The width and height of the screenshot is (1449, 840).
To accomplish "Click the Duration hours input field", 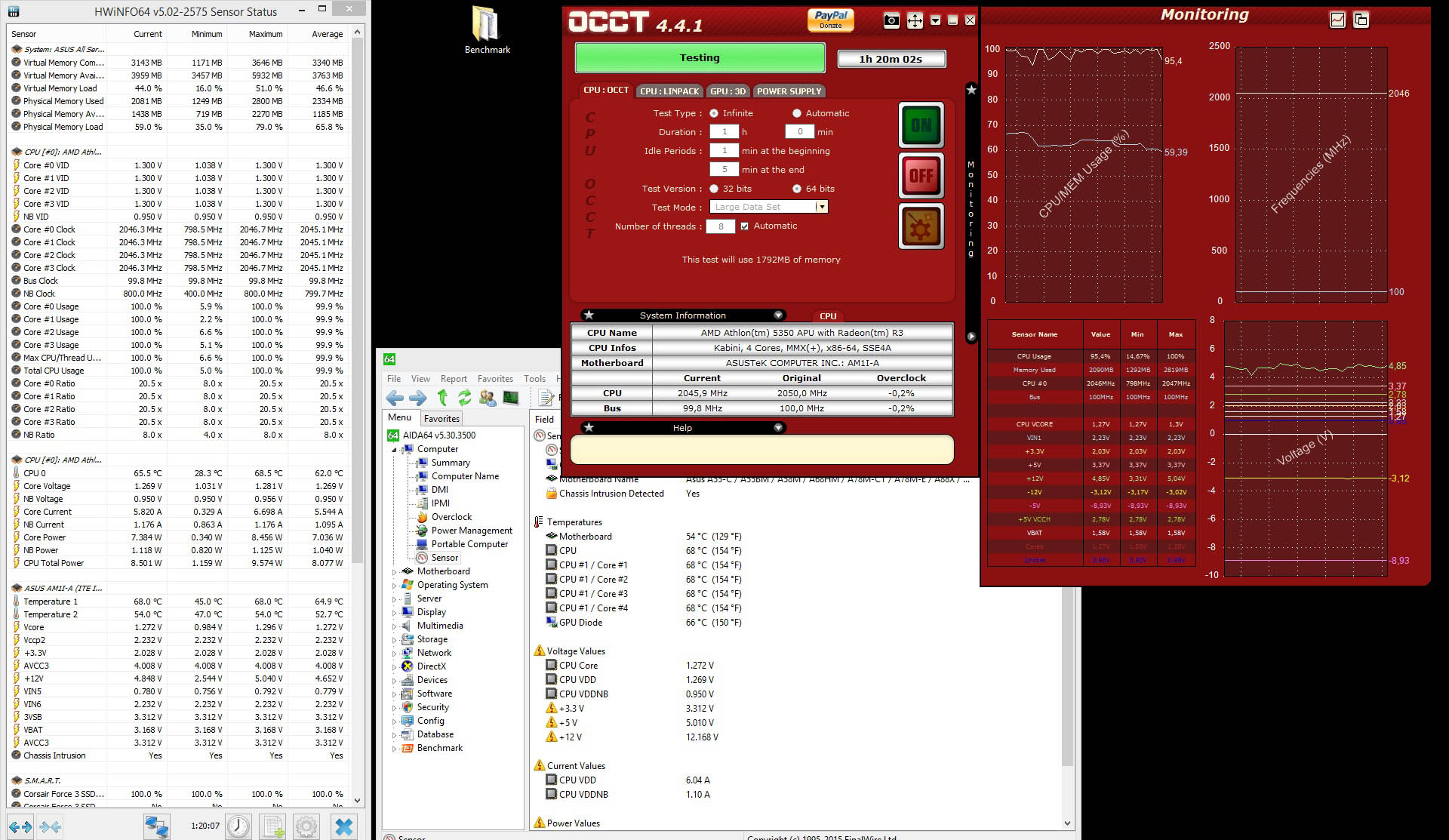I will (724, 131).
